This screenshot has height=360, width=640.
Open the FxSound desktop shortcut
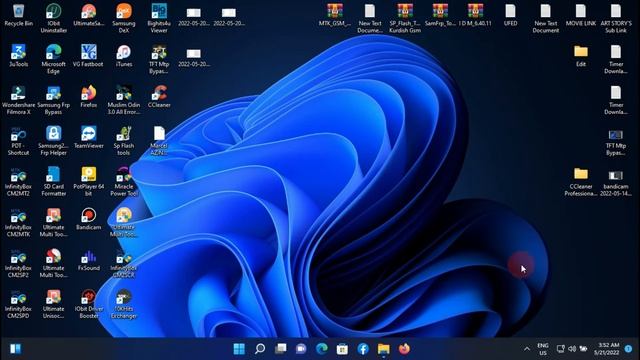coord(89,260)
